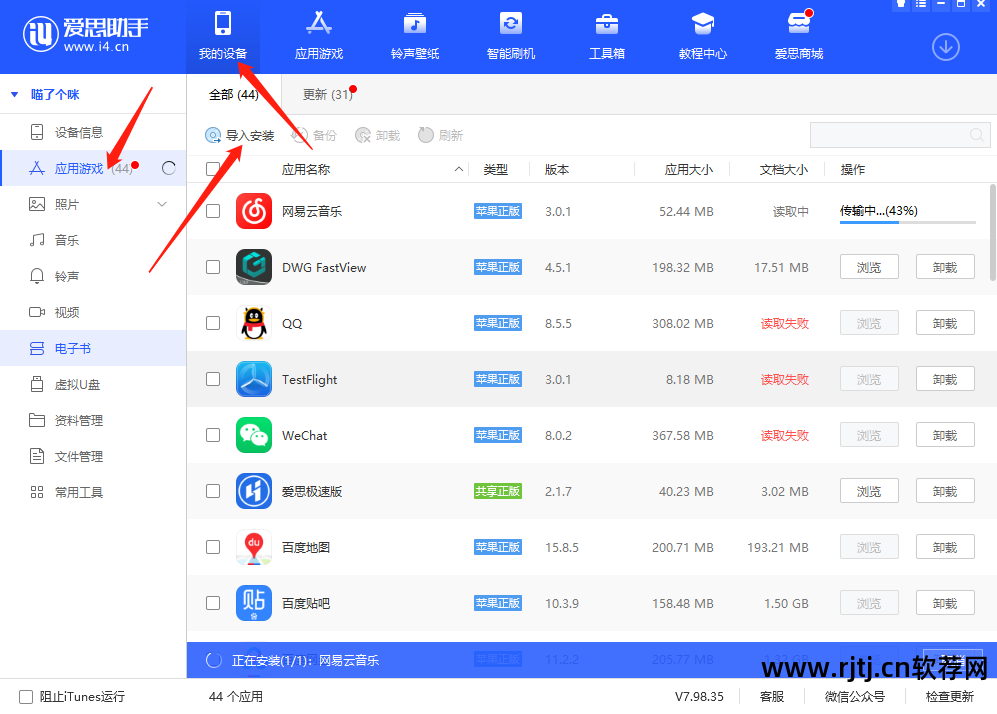The width and height of the screenshot is (997, 714).
Task: Click 浏览 for DWG FastView
Action: pyautogui.click(x=869, y=267)
